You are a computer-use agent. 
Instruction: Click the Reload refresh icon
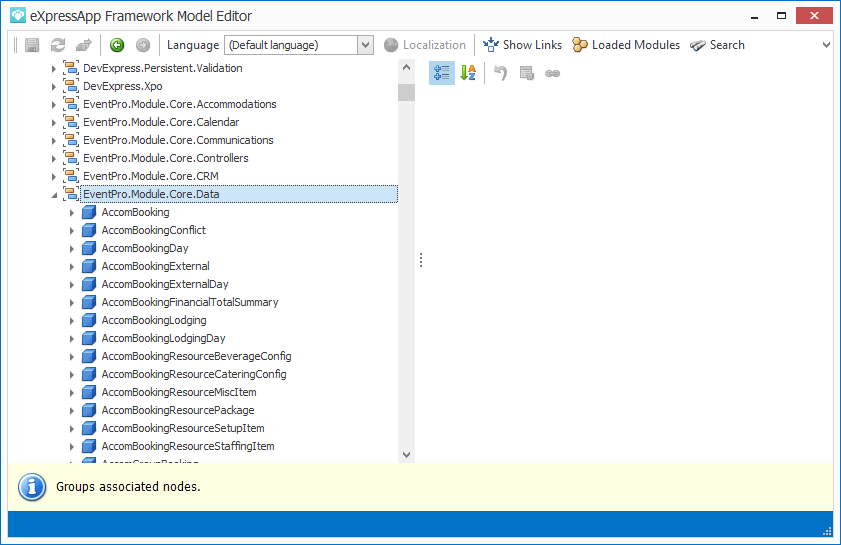point(58,45)
